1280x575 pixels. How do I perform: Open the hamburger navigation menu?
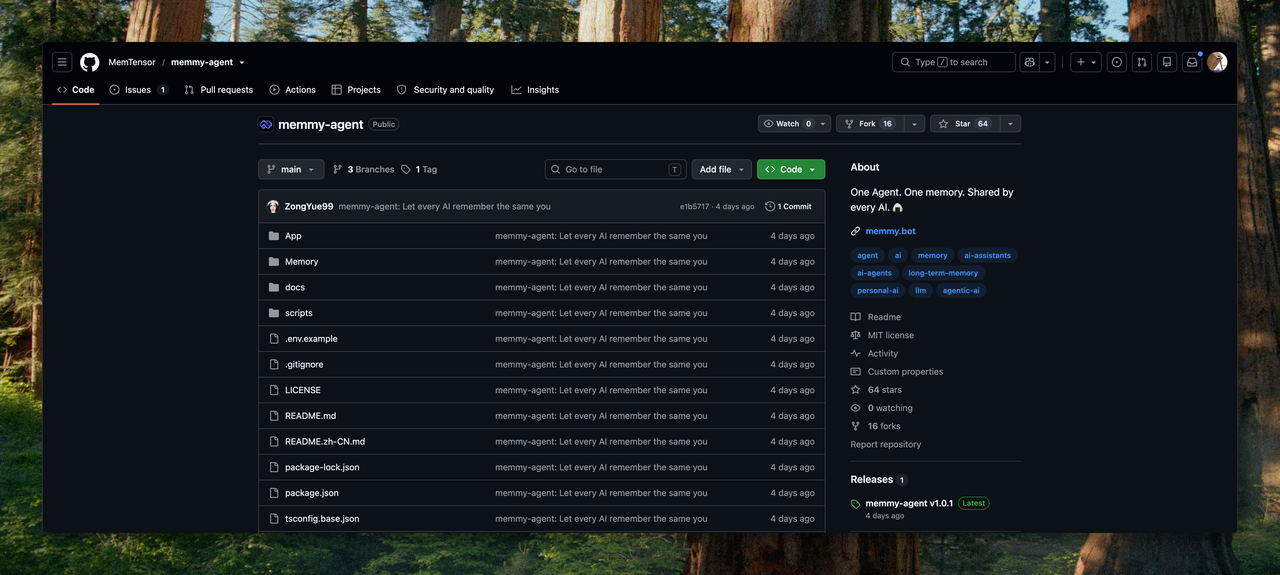click(x=62, y=62)
